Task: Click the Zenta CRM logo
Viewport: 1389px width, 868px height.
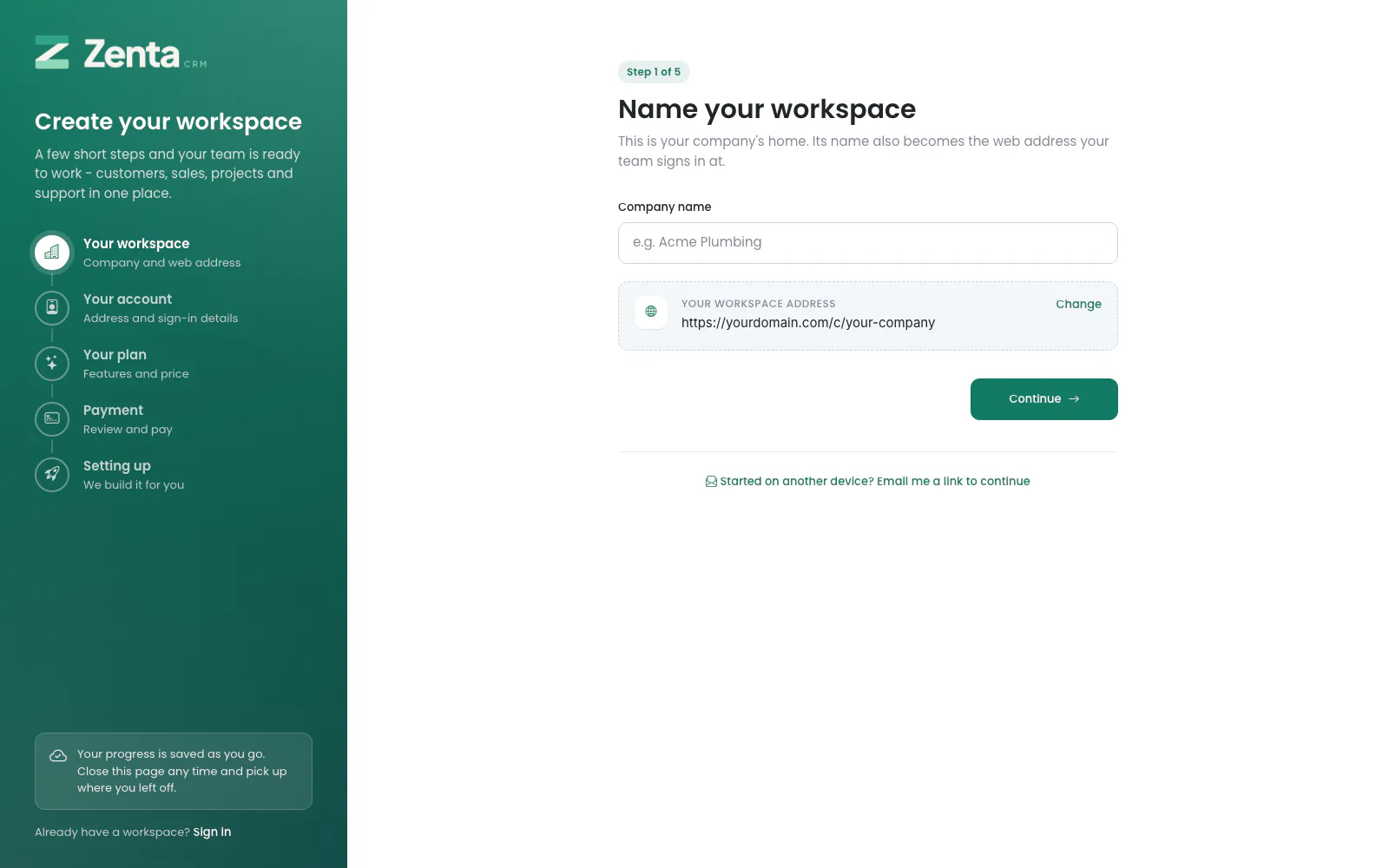Action: coord(121,53)
